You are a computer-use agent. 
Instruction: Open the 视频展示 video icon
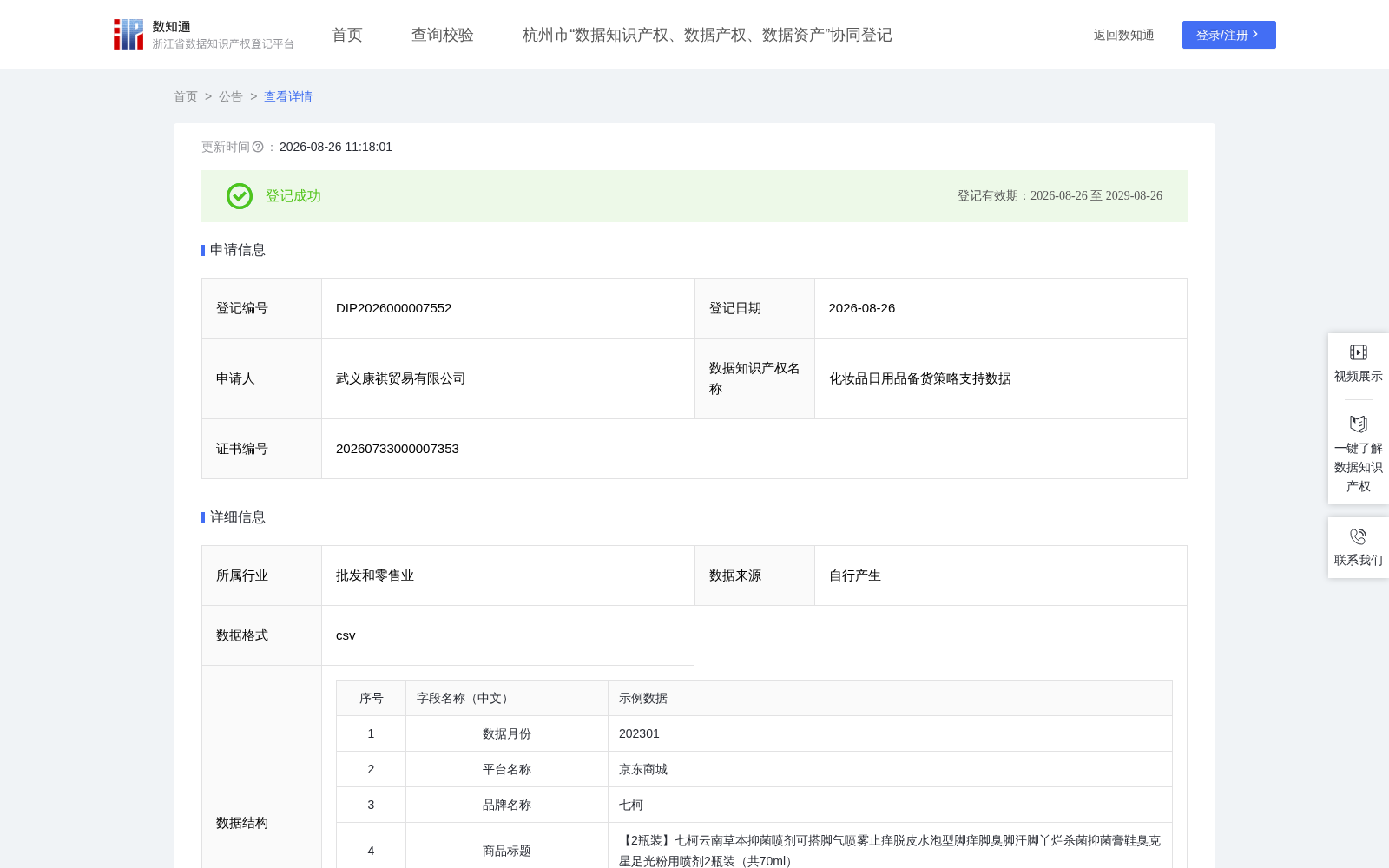coord(1359,352)
